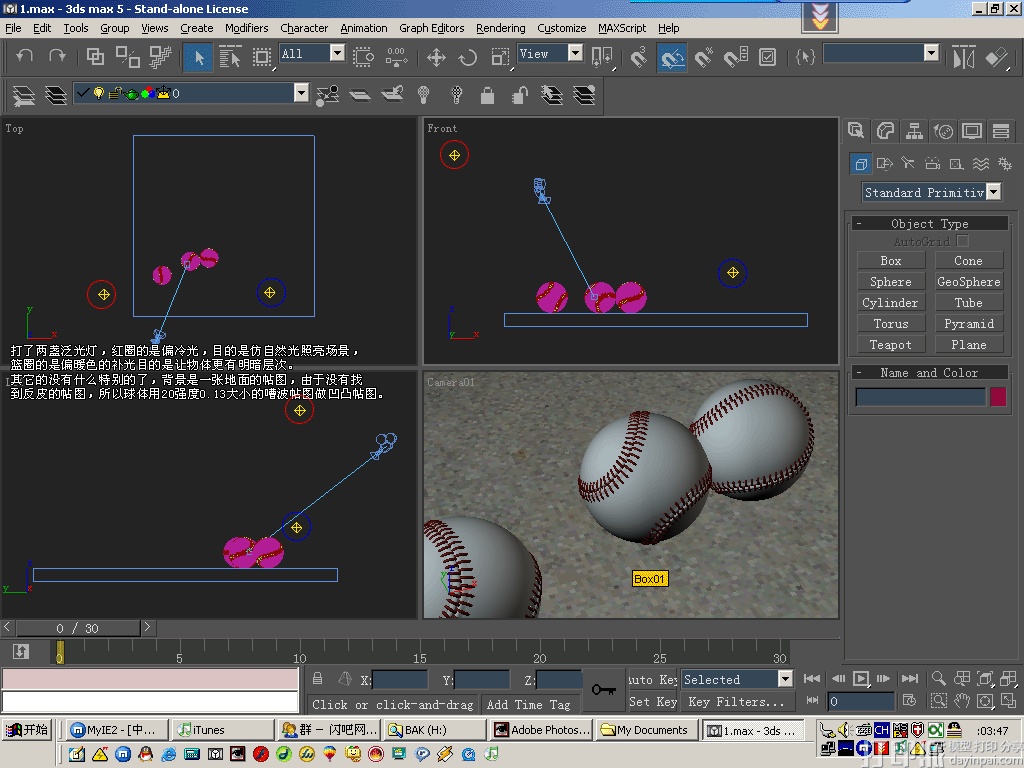Open the Graph Editors menu
The height and width of the screenshot is (768, 1024).
[x=432, y=28]
